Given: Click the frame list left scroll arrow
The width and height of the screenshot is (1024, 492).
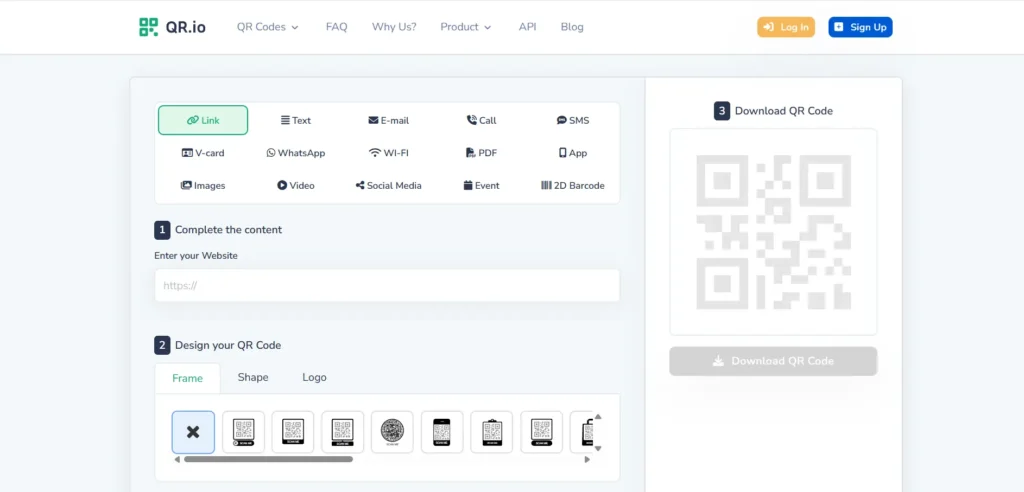Looking at the screenshot, I should click(177, 459).
